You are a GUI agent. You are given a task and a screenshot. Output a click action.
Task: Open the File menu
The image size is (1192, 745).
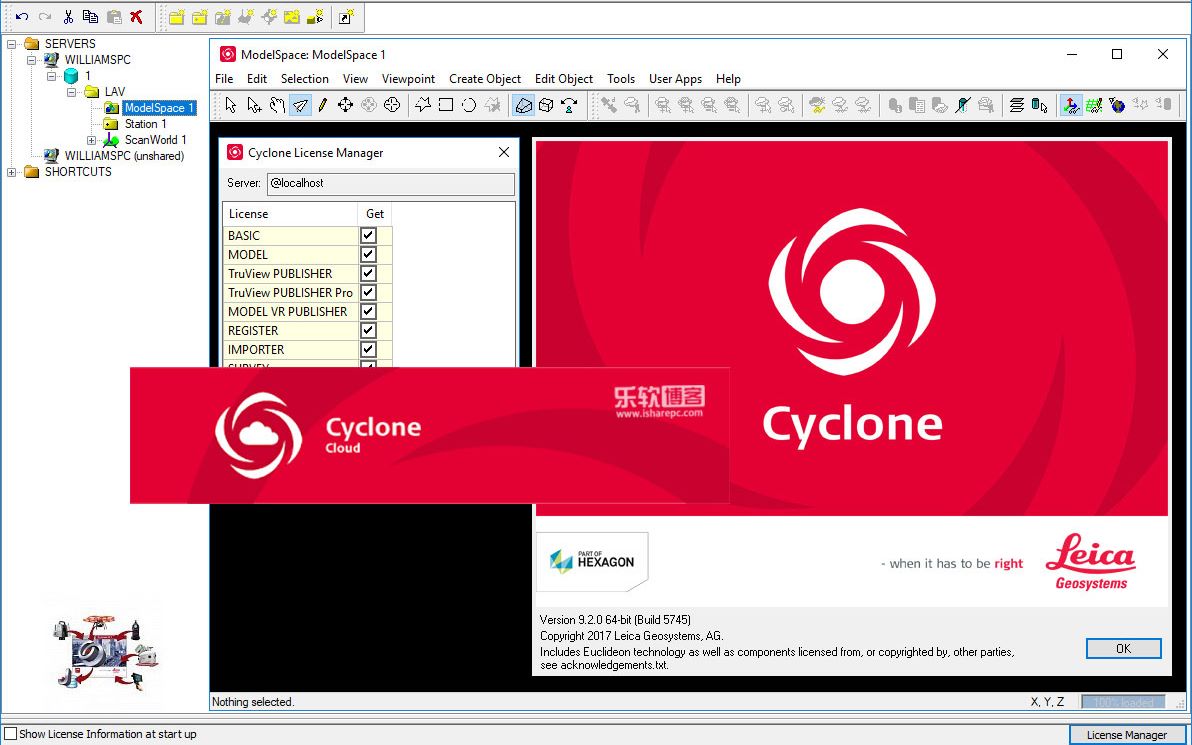[224, 79]
